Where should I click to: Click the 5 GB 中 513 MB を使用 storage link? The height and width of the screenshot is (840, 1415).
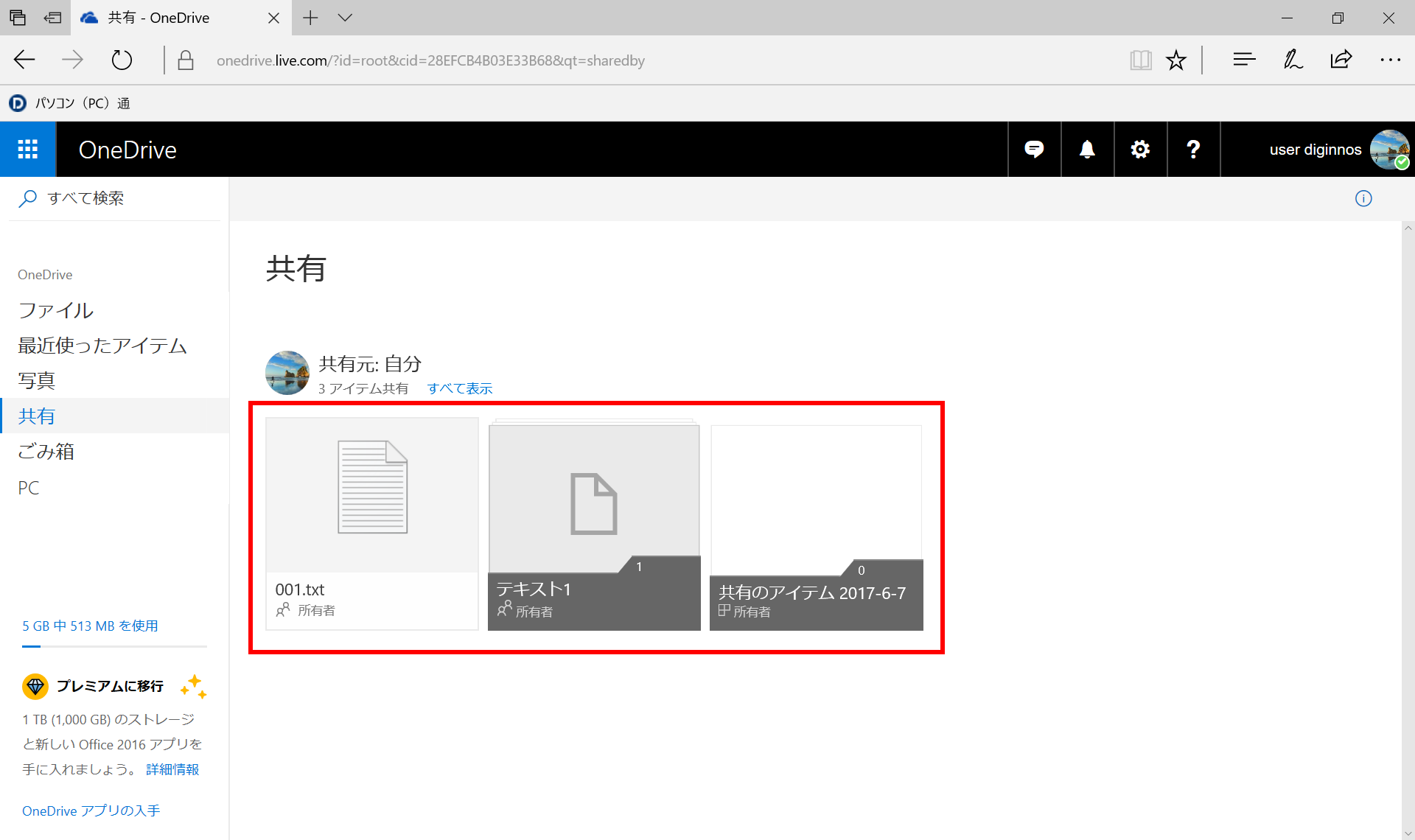[90, 626]
